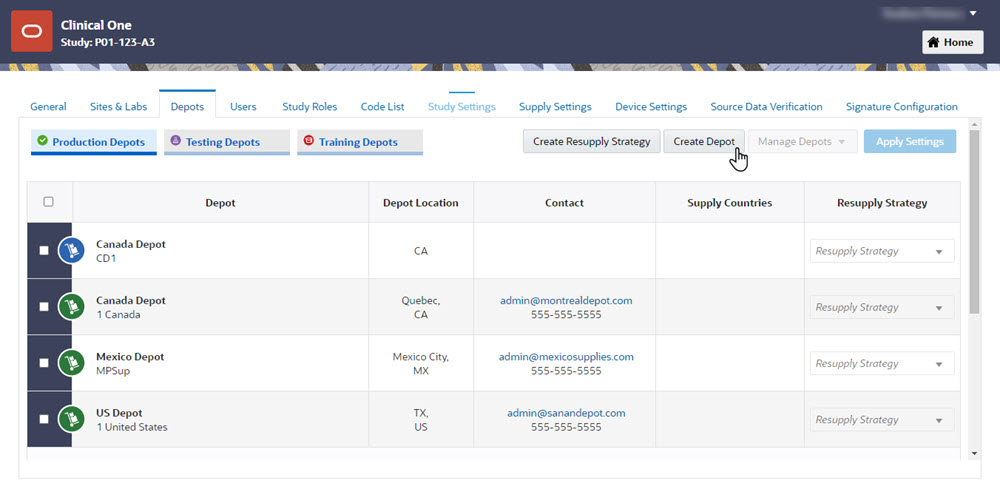Click the blue Canada Depot CD1 icon
Image resolution: width=1000 pixels, height=492 pixels.
pyautogui.click(x=71, y=251)
